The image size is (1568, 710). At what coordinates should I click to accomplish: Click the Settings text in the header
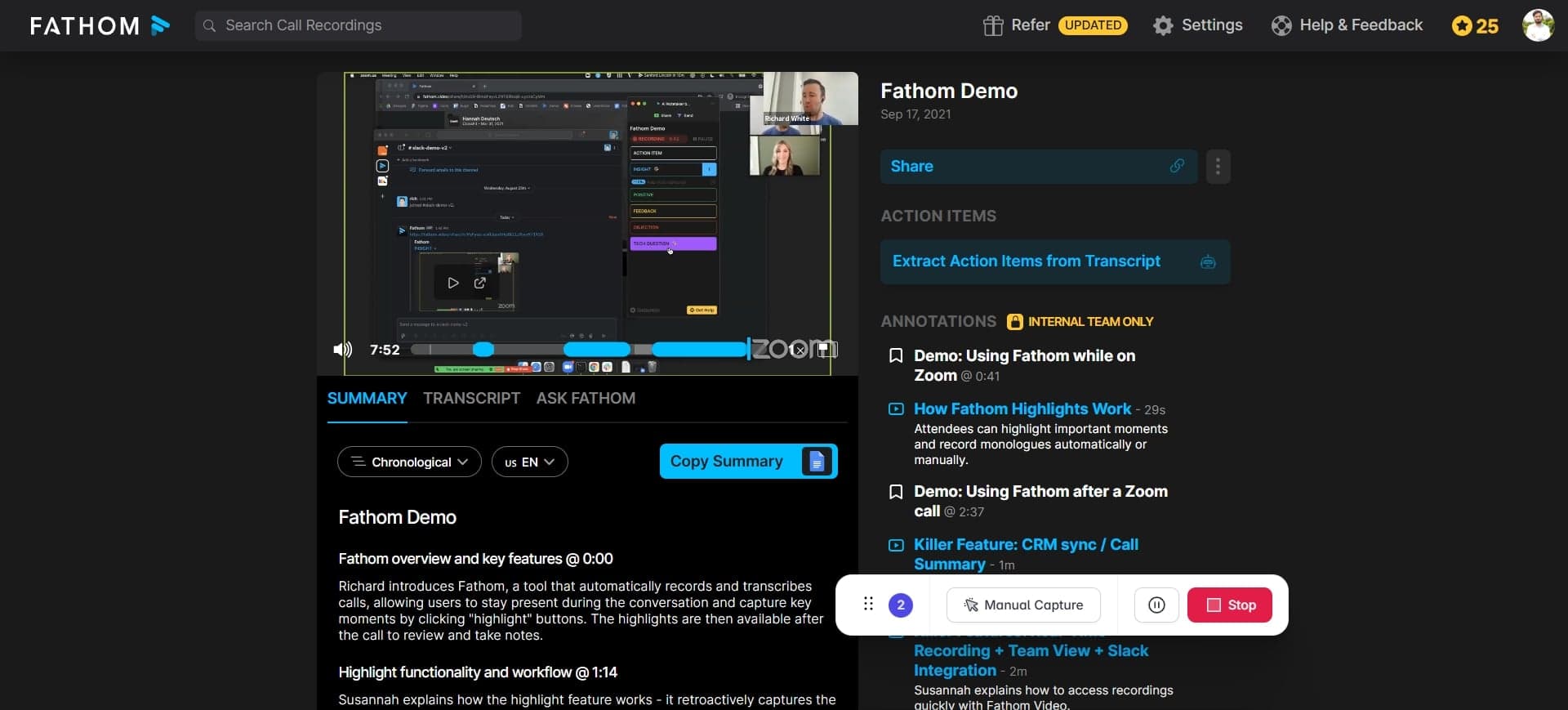click(1212, 25)
